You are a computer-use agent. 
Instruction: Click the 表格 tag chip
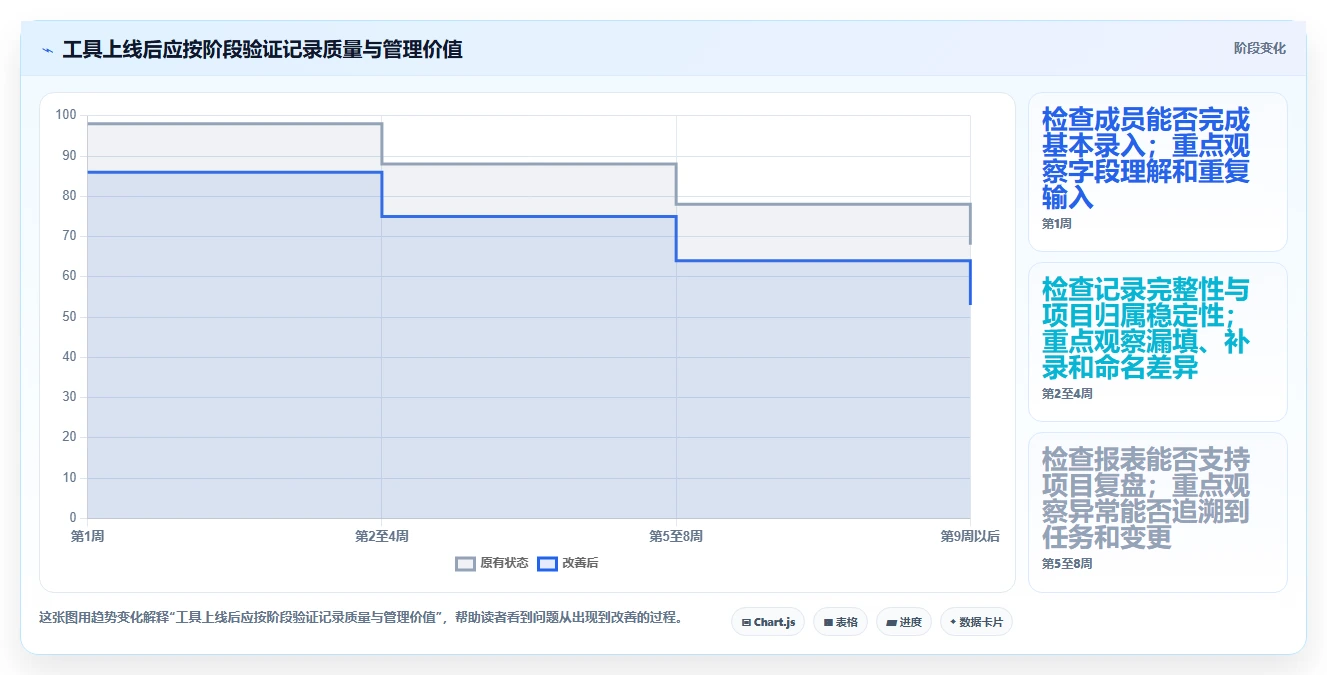[x=840, y=622]
